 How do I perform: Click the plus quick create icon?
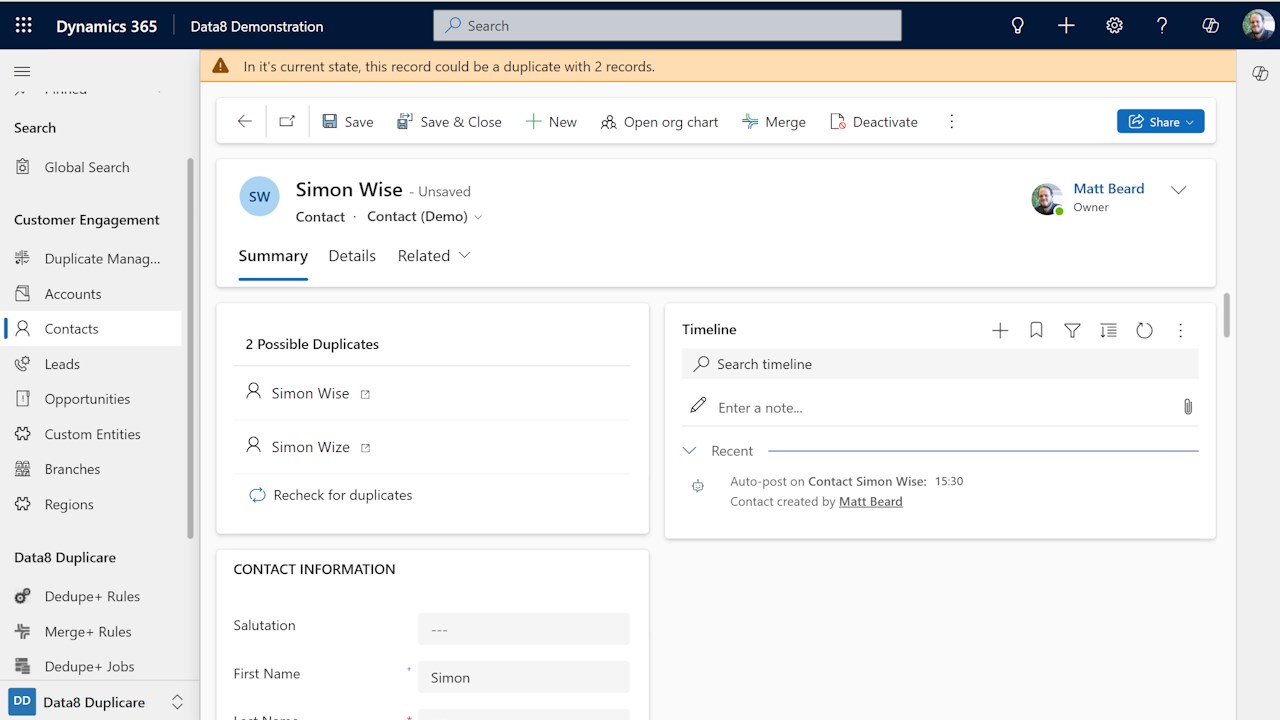tap(1066, 26)
